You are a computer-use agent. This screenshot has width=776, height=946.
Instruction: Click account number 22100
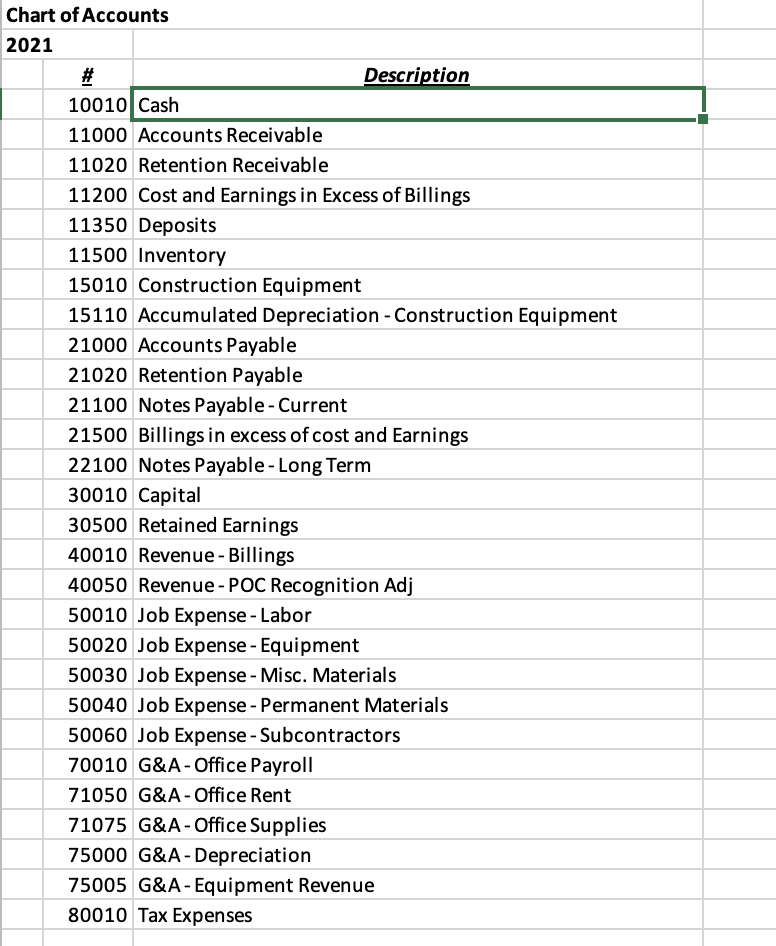tap(87, 465)
